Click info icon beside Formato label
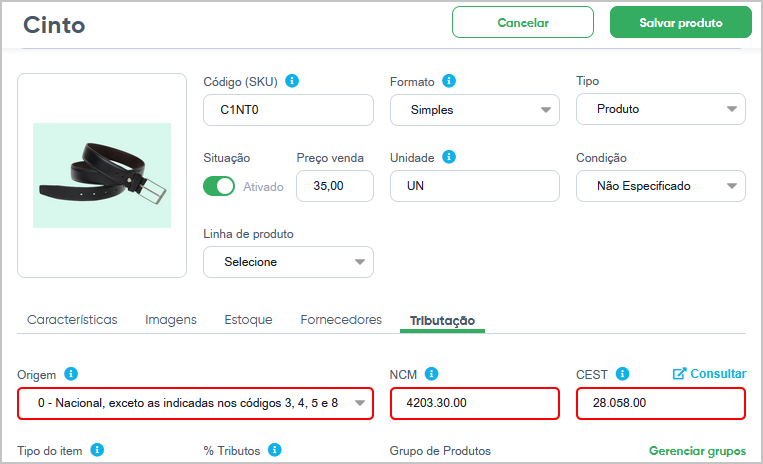The height and width of the screenshot is (464, 763). coord(449,81)
